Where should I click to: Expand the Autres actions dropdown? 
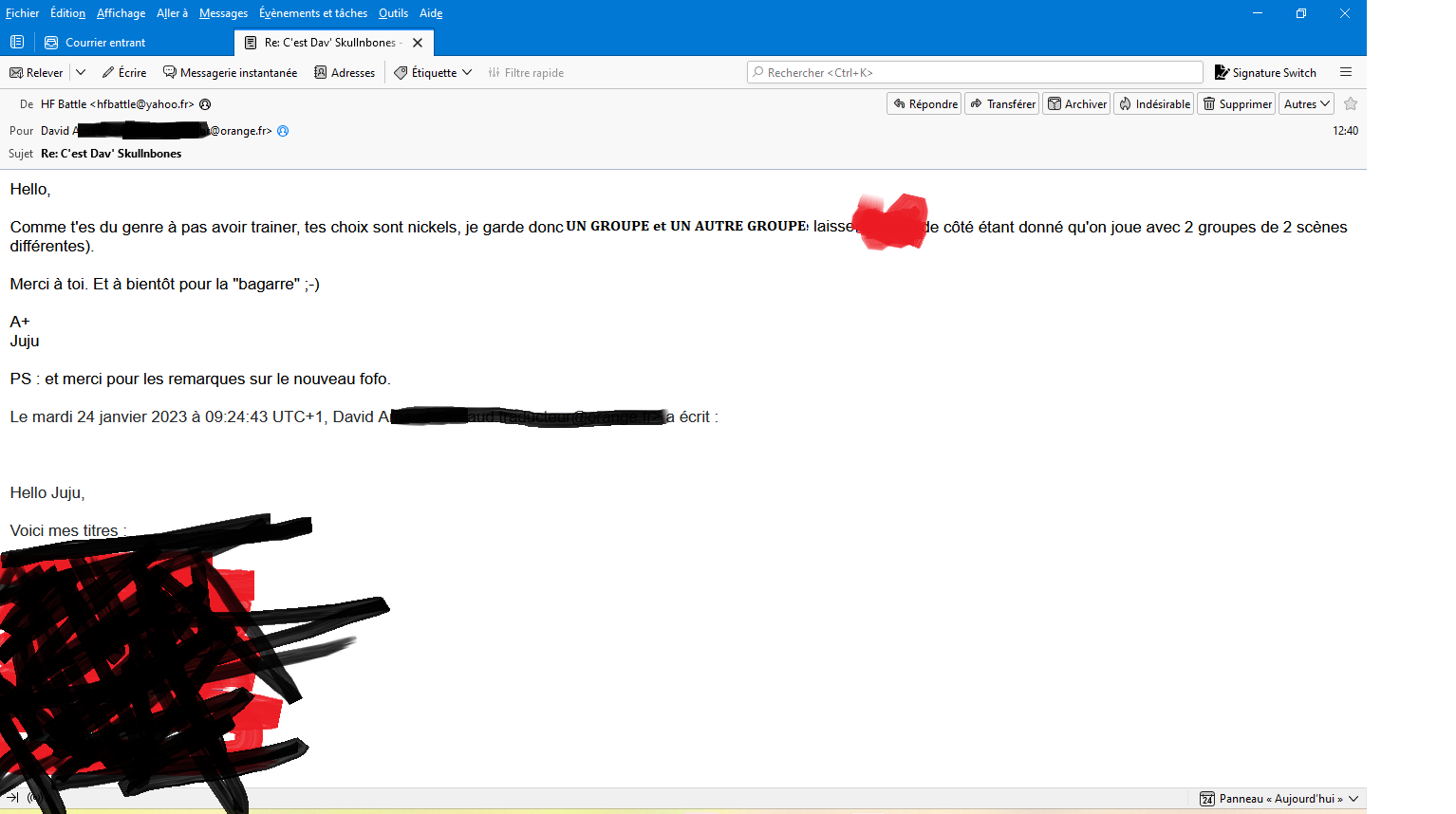(x=1307, y=104)
